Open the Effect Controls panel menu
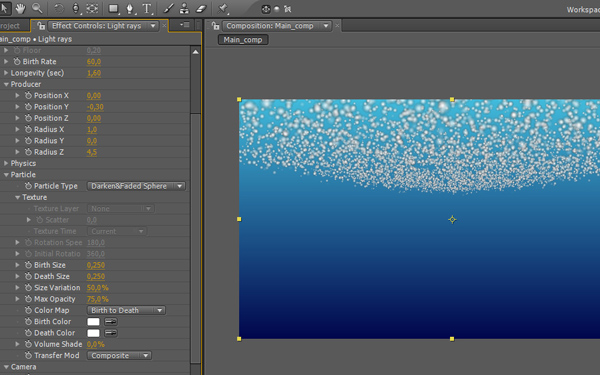This screenshot has height=375, width=600. click(185, 25)
